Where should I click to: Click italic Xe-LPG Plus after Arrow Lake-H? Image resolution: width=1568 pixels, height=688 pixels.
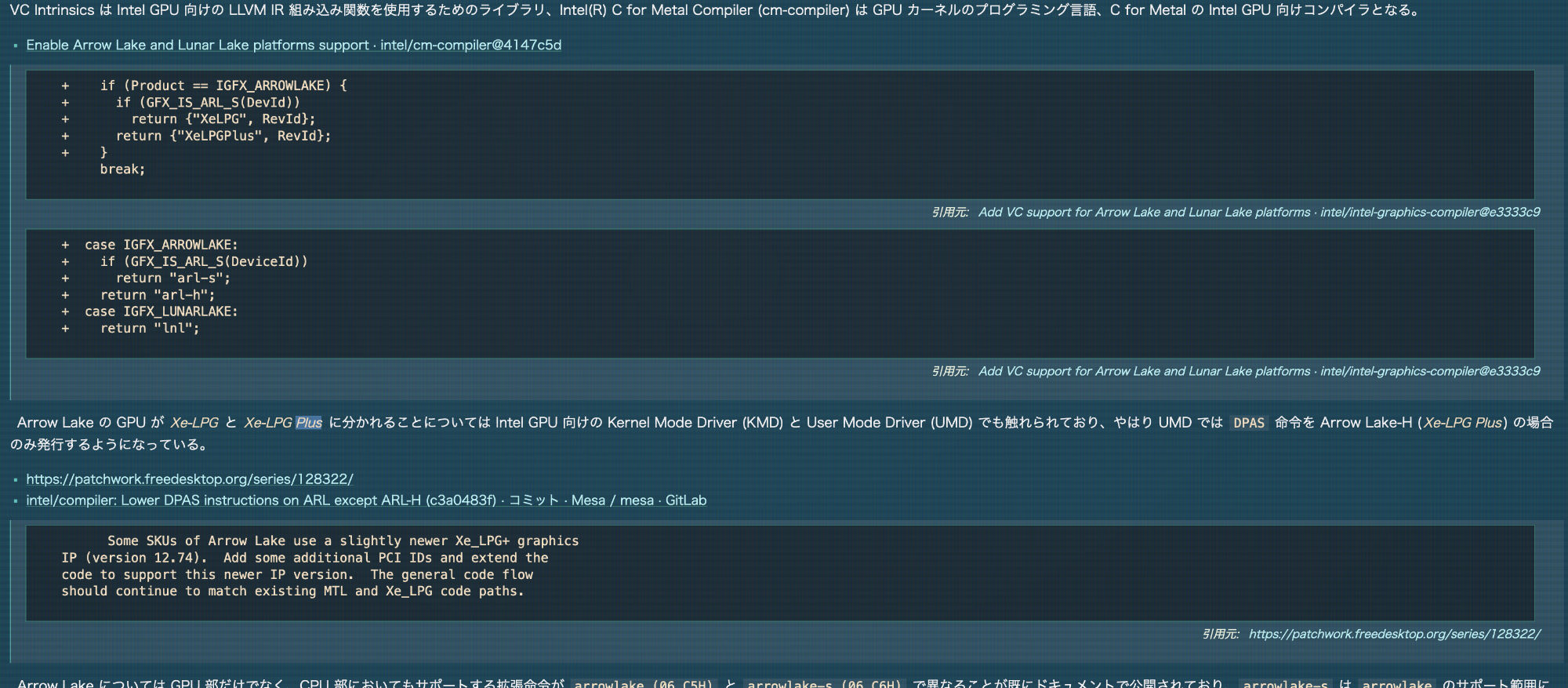[1462, 423]
